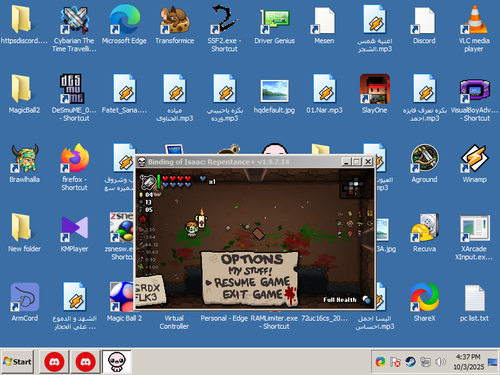The width and height of the screenshot is (500, 375).
Task: Launch the Aground game shortcut
Action: tap(425, 158)
